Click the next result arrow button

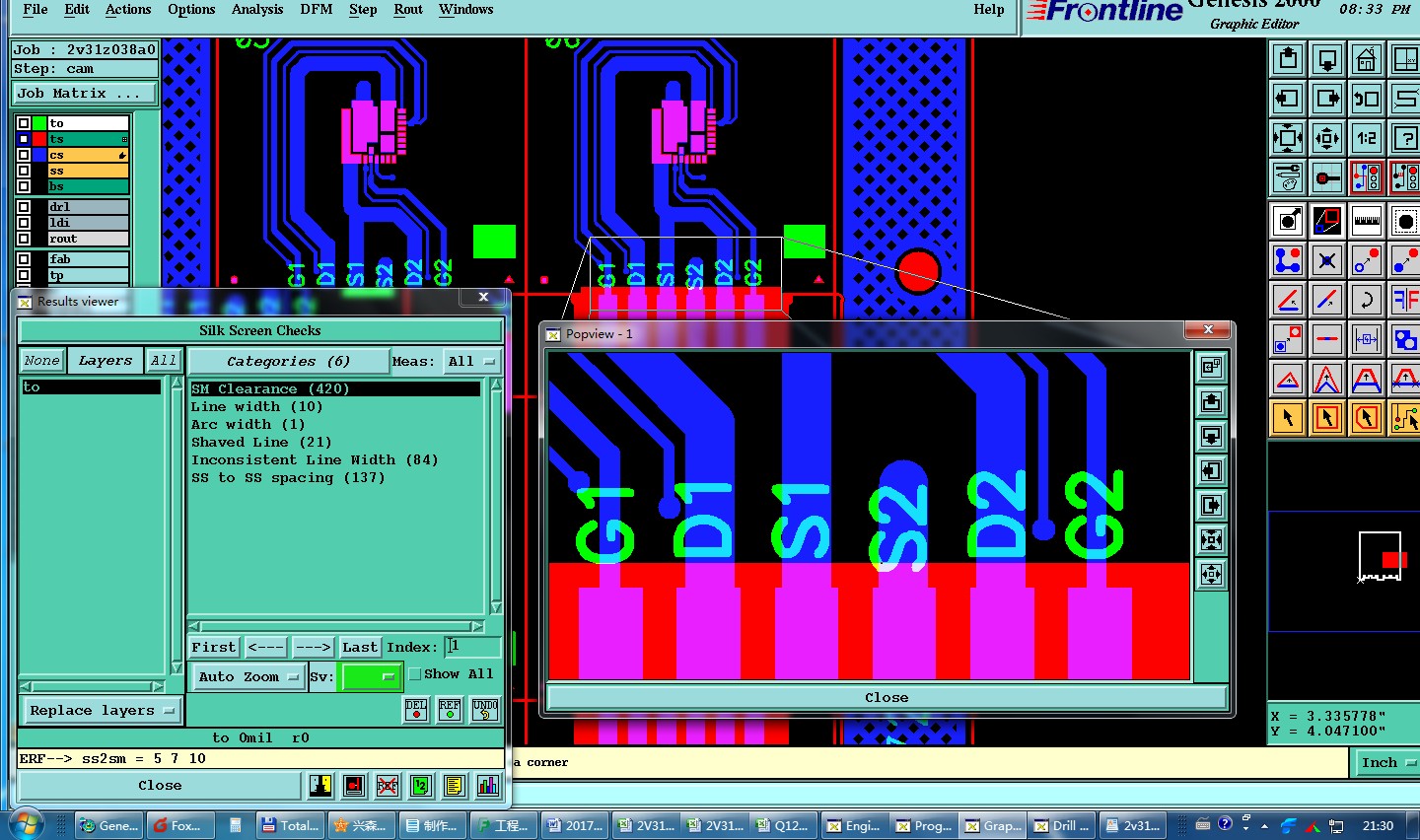pos(313,648)
